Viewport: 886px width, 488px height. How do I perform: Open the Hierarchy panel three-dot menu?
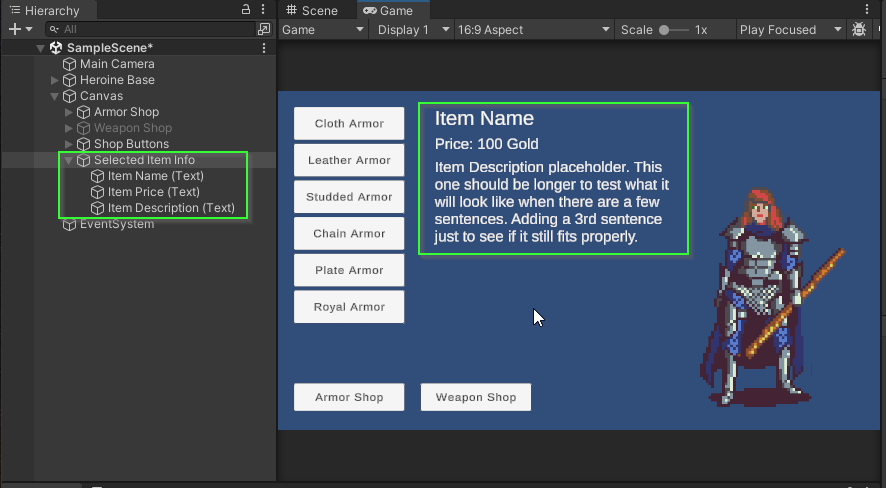click(x=264, y=10)
